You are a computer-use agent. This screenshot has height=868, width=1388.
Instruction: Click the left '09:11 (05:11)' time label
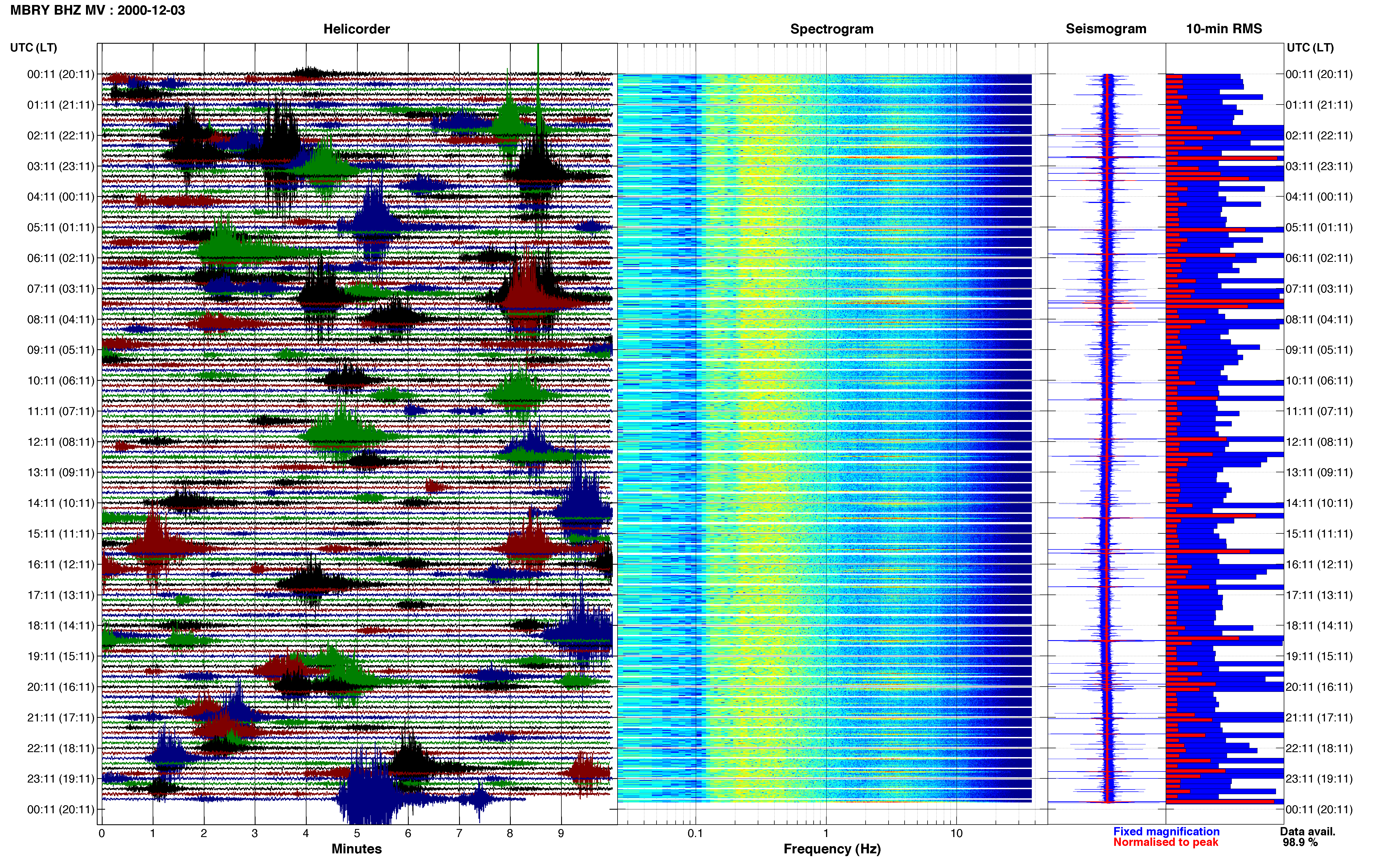(61, 350)
